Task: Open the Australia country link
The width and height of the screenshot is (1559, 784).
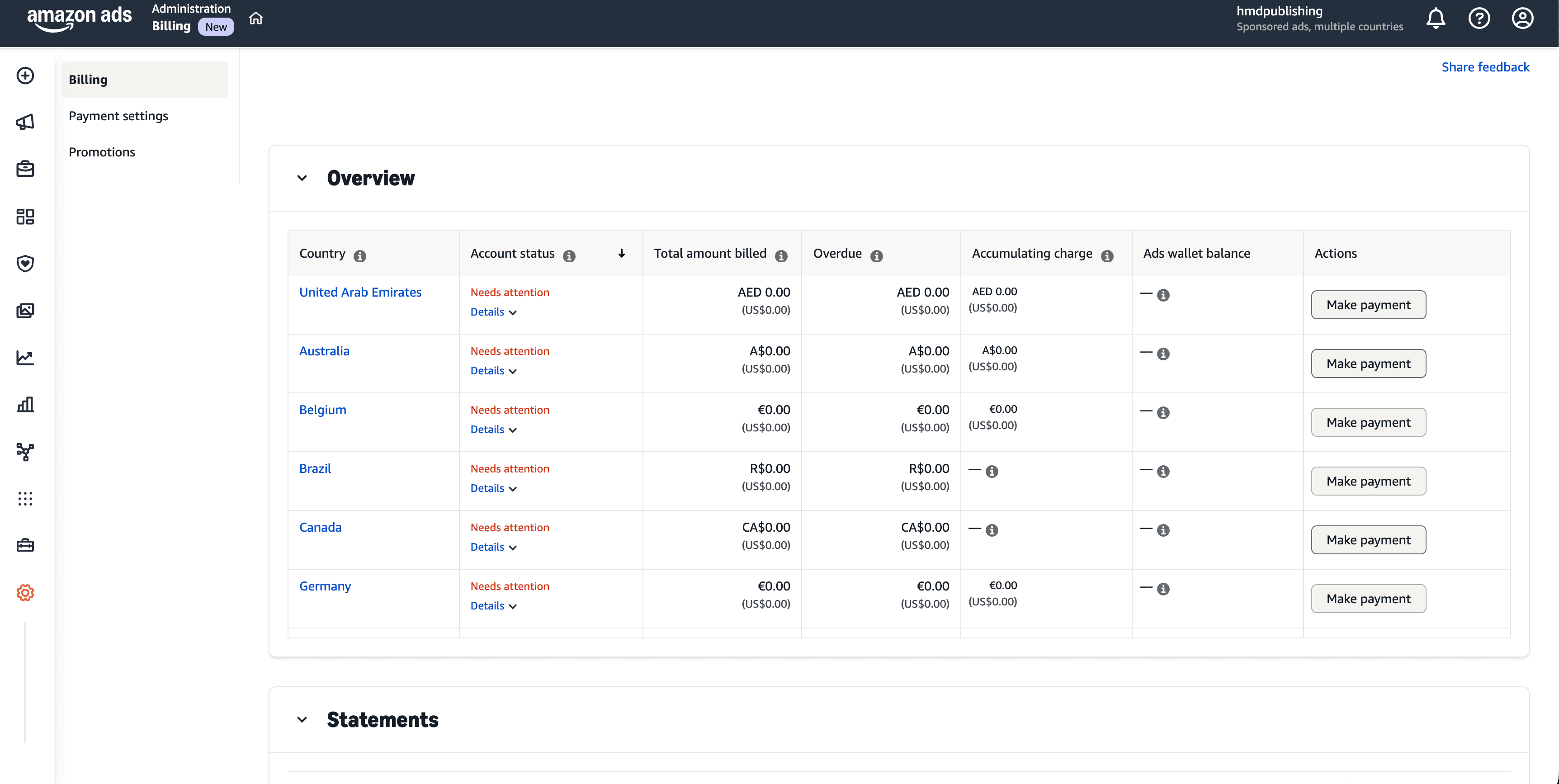Action: (x=324, y=350)
